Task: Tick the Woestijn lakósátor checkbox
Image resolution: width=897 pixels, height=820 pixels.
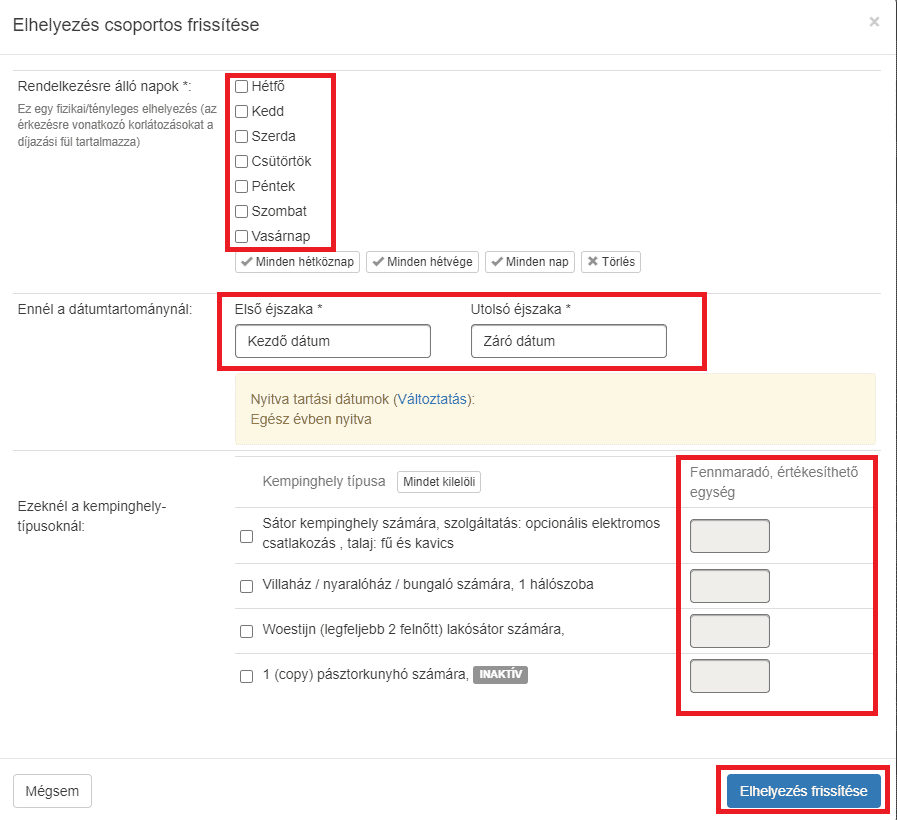Action: pos(247,631)
